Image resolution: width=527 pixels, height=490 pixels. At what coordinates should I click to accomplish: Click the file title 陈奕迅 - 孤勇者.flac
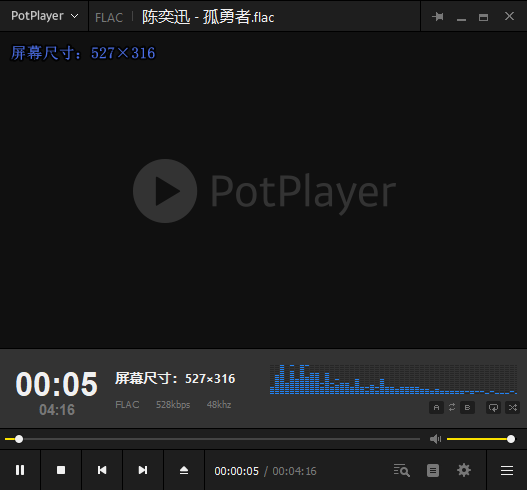pyautogui.click(x=208, y=17)
